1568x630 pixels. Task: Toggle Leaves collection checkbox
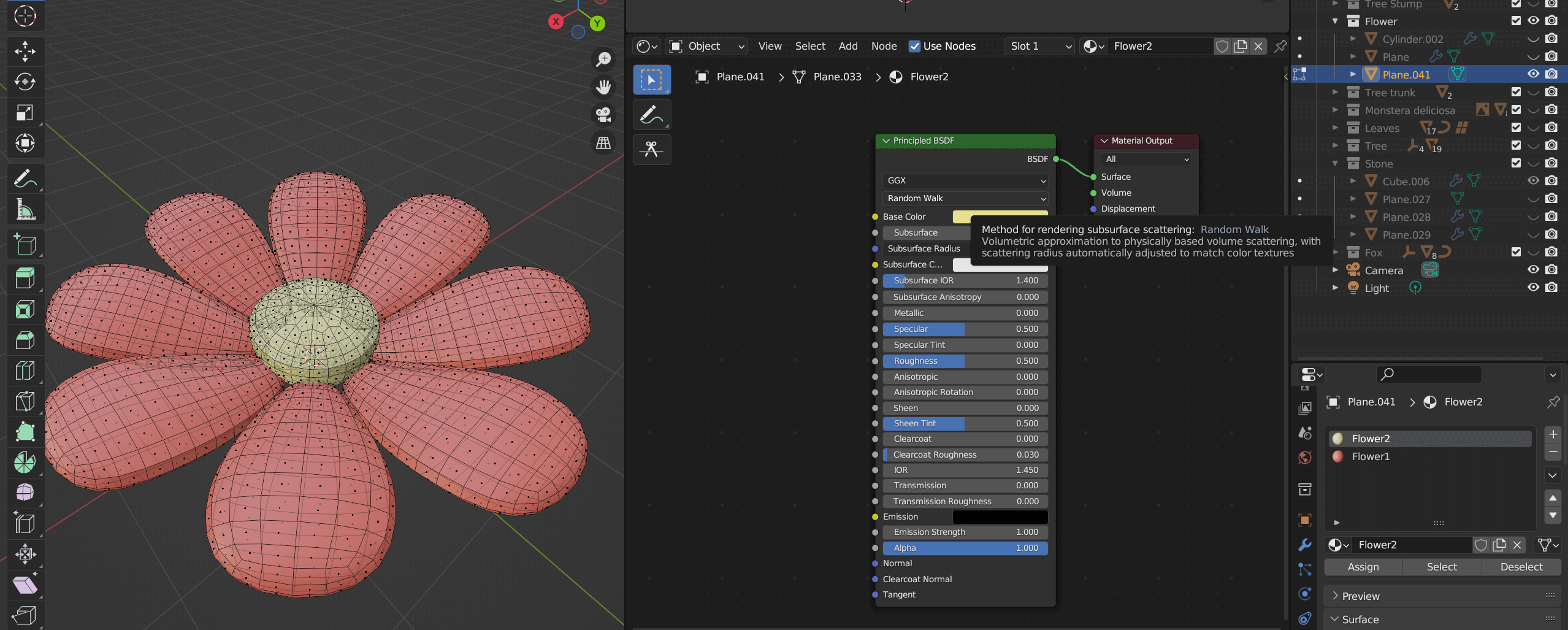[x=1516, y=128]
